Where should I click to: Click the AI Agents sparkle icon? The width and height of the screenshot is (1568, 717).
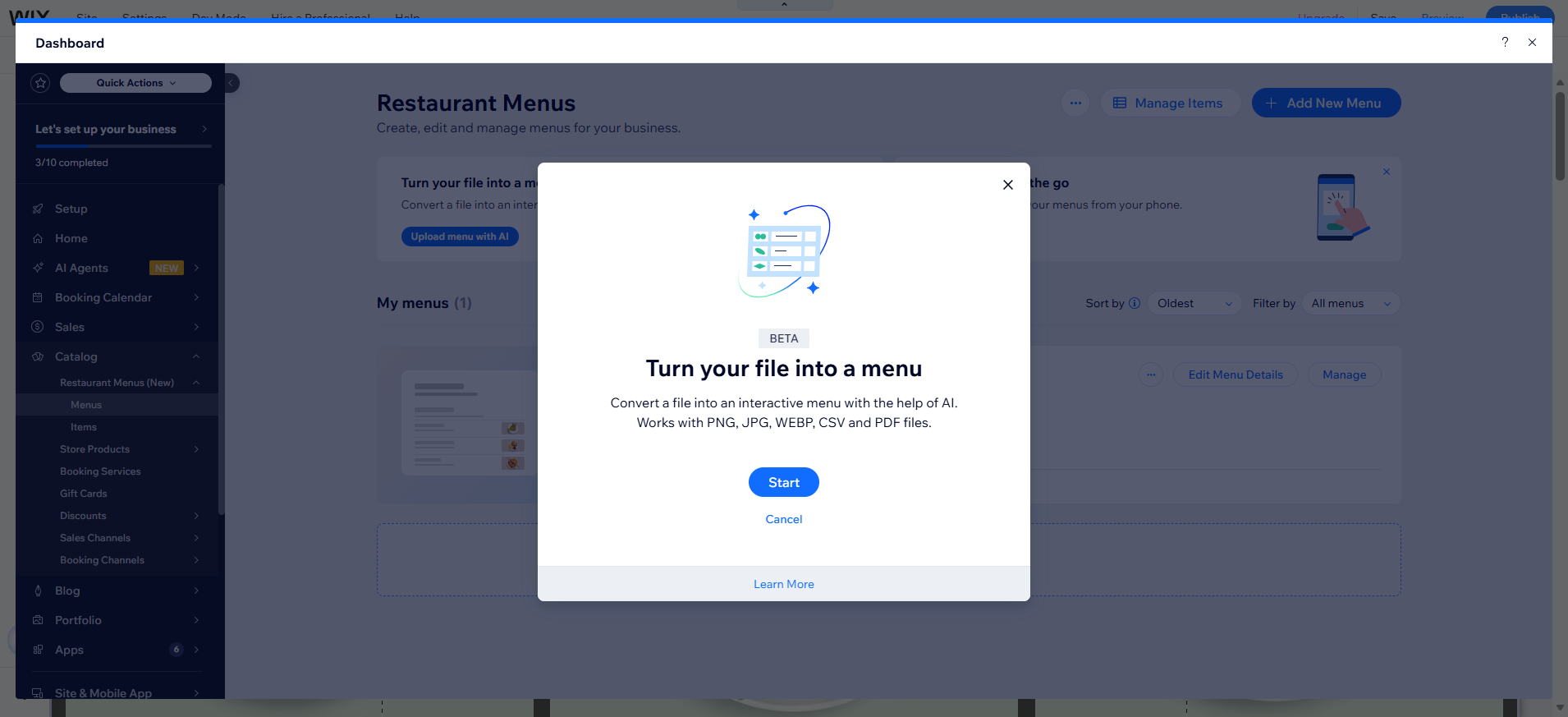(x=38, y=268)
